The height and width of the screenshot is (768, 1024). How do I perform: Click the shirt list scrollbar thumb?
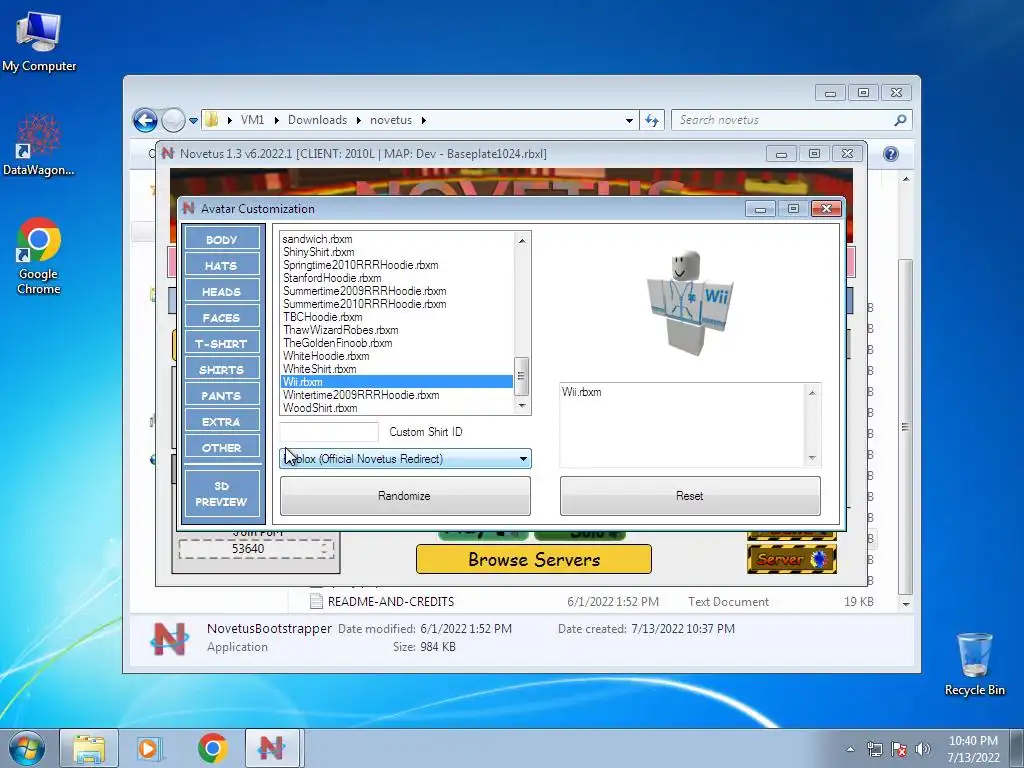[521, 376]
